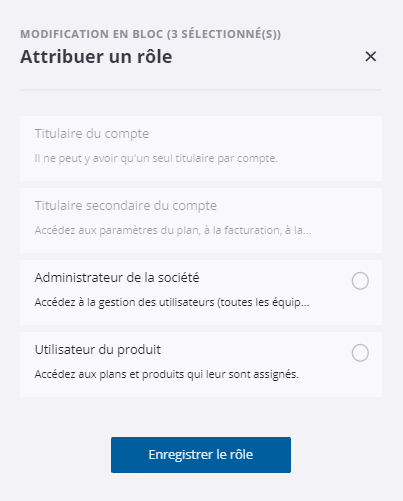Click the Modification en bloc selection count label

pyautogui.click(x=150, y=34)
